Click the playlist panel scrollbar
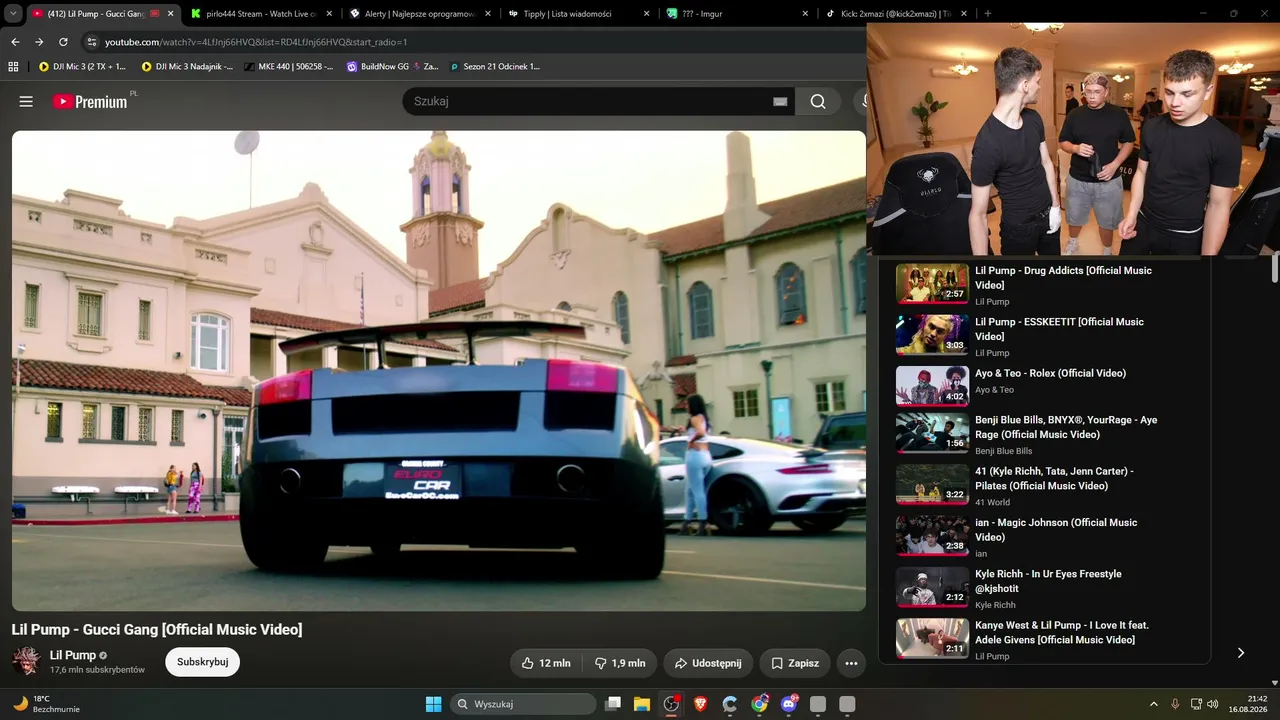 click(1275, 270)
